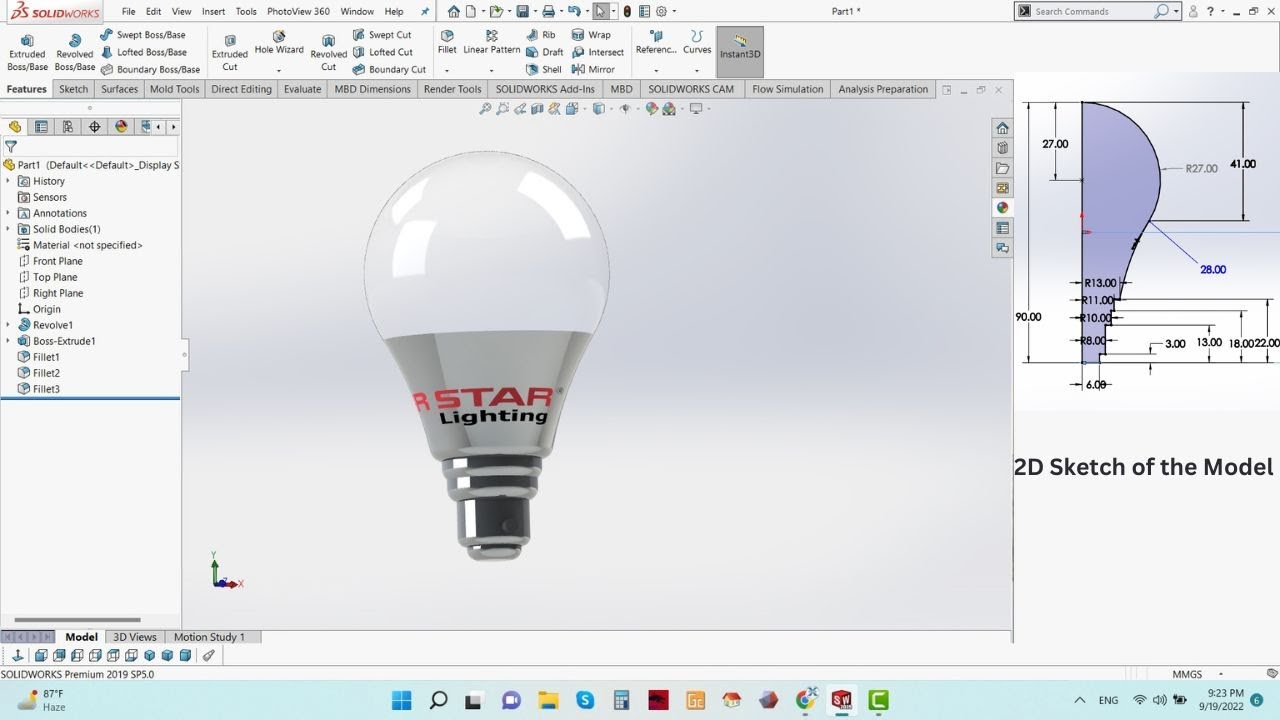This screenshot has width=1280, height=720.
Task: Click the Save icon in the quick toolbar
Action: (x=522, y=11)
